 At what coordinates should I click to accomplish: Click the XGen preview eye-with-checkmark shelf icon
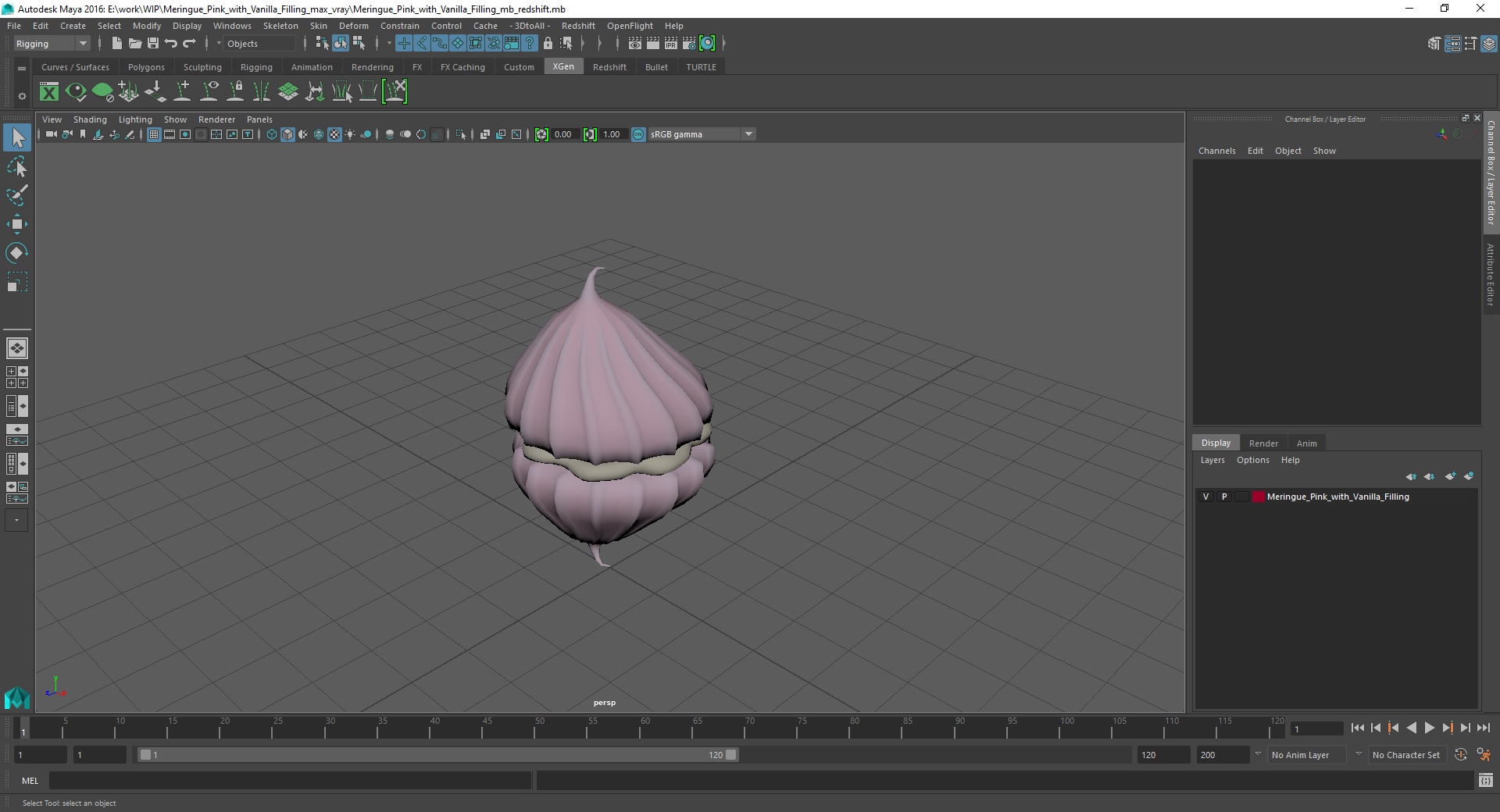pos(76,92)
